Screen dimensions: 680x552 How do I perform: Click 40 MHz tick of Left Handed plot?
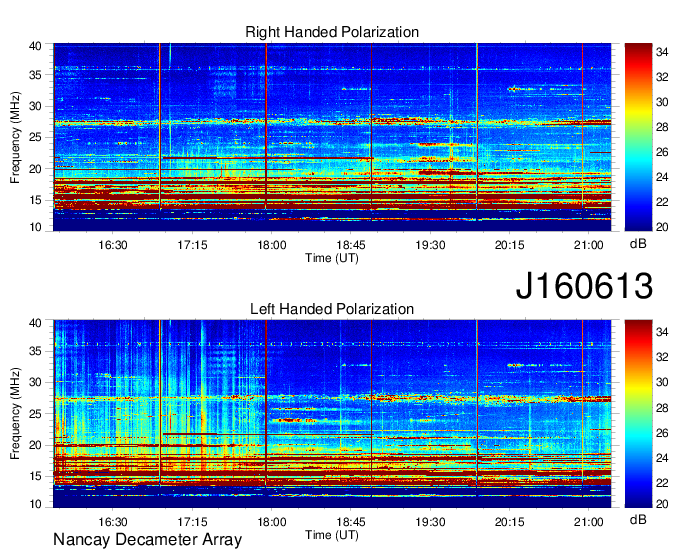tap(35, 323)
